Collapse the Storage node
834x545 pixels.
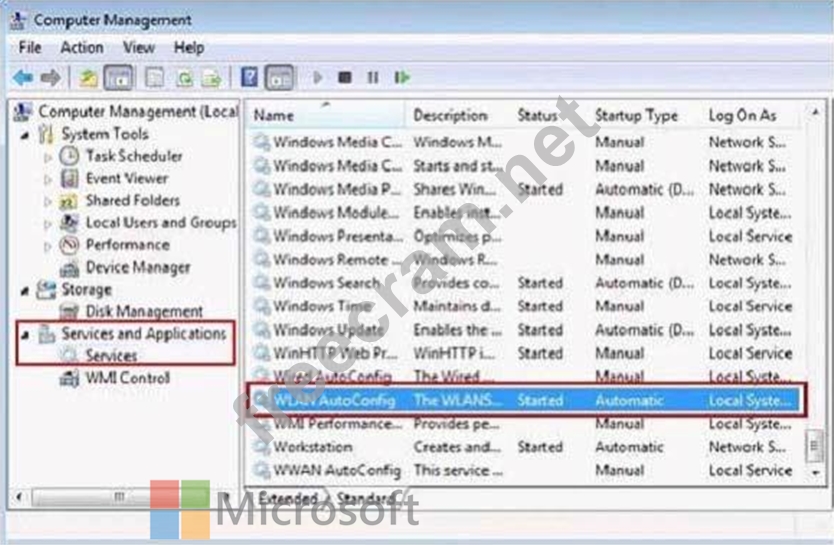[25, 291]
